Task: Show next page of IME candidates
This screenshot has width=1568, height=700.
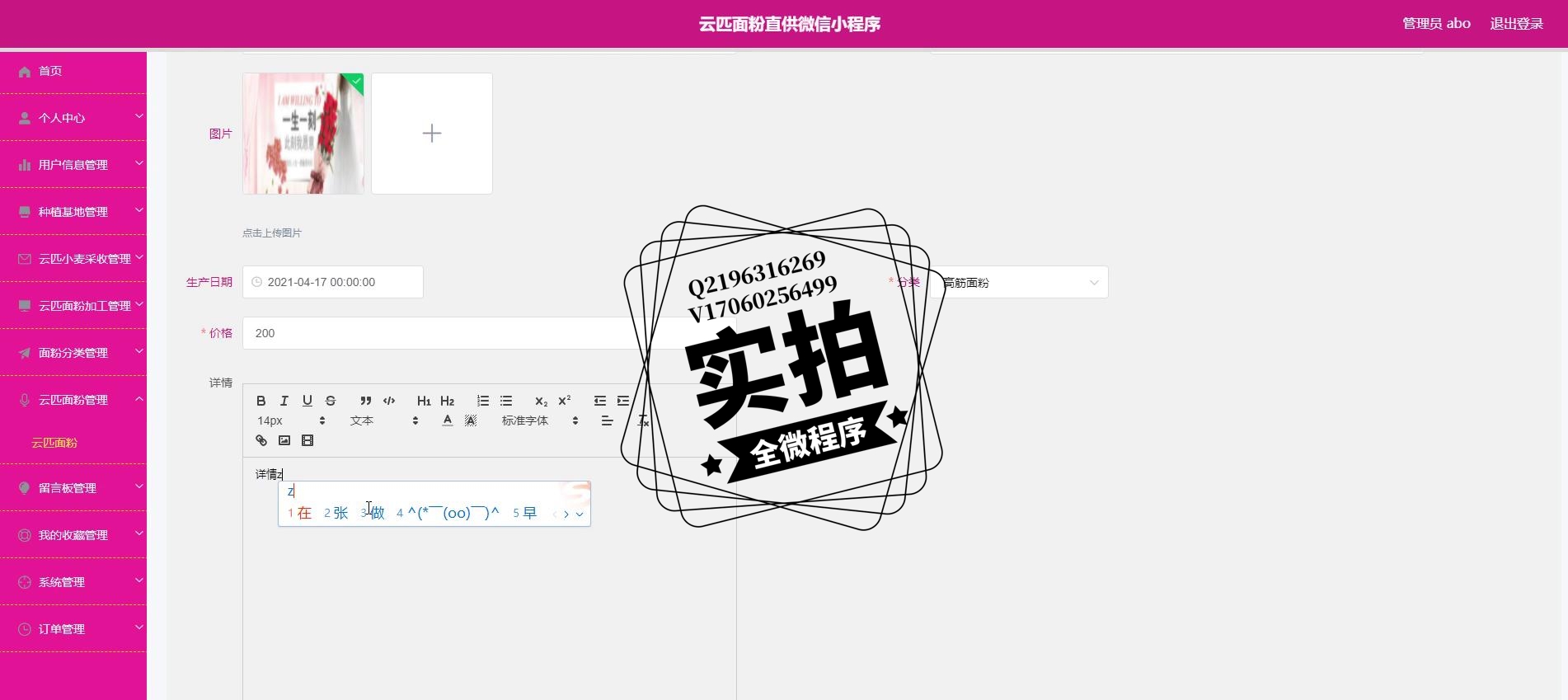Action: pos(566,514)
